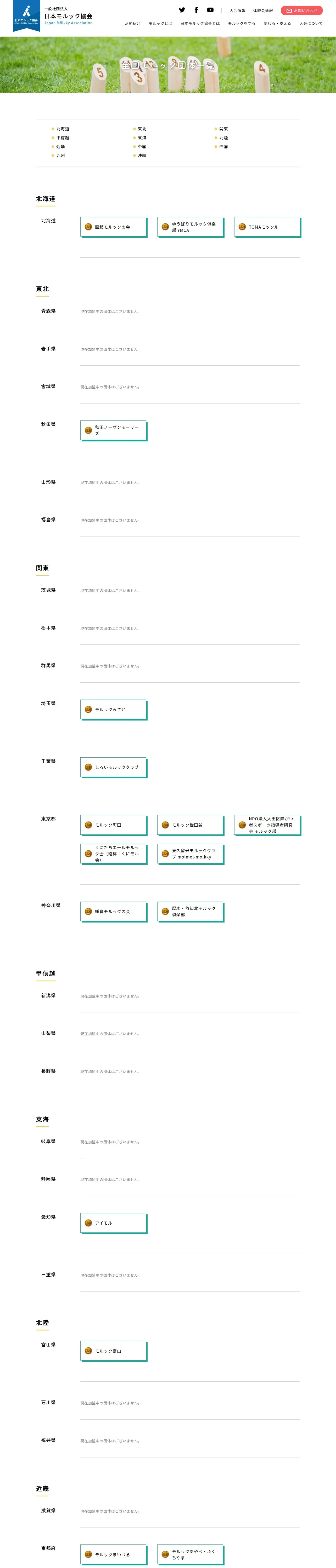This screenshot has width=336, height=1568.
Task: Click the medal icon beside モルック富山
Action: click(88, 1351)
